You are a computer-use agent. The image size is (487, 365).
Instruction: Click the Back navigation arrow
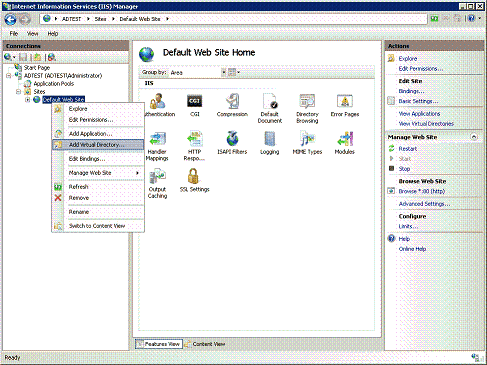pos(10,20)
